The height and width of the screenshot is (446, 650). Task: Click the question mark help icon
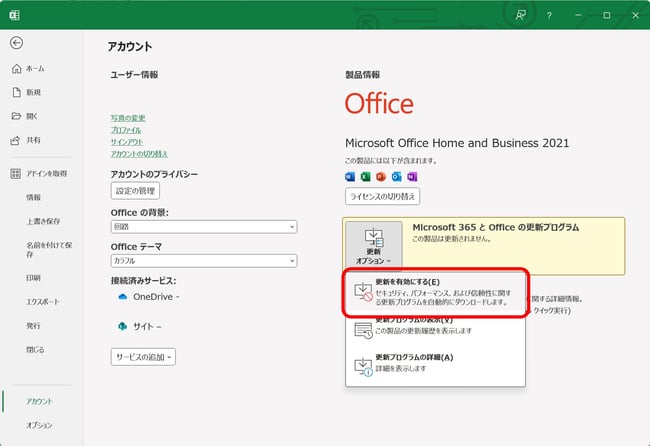pos(549,16)
